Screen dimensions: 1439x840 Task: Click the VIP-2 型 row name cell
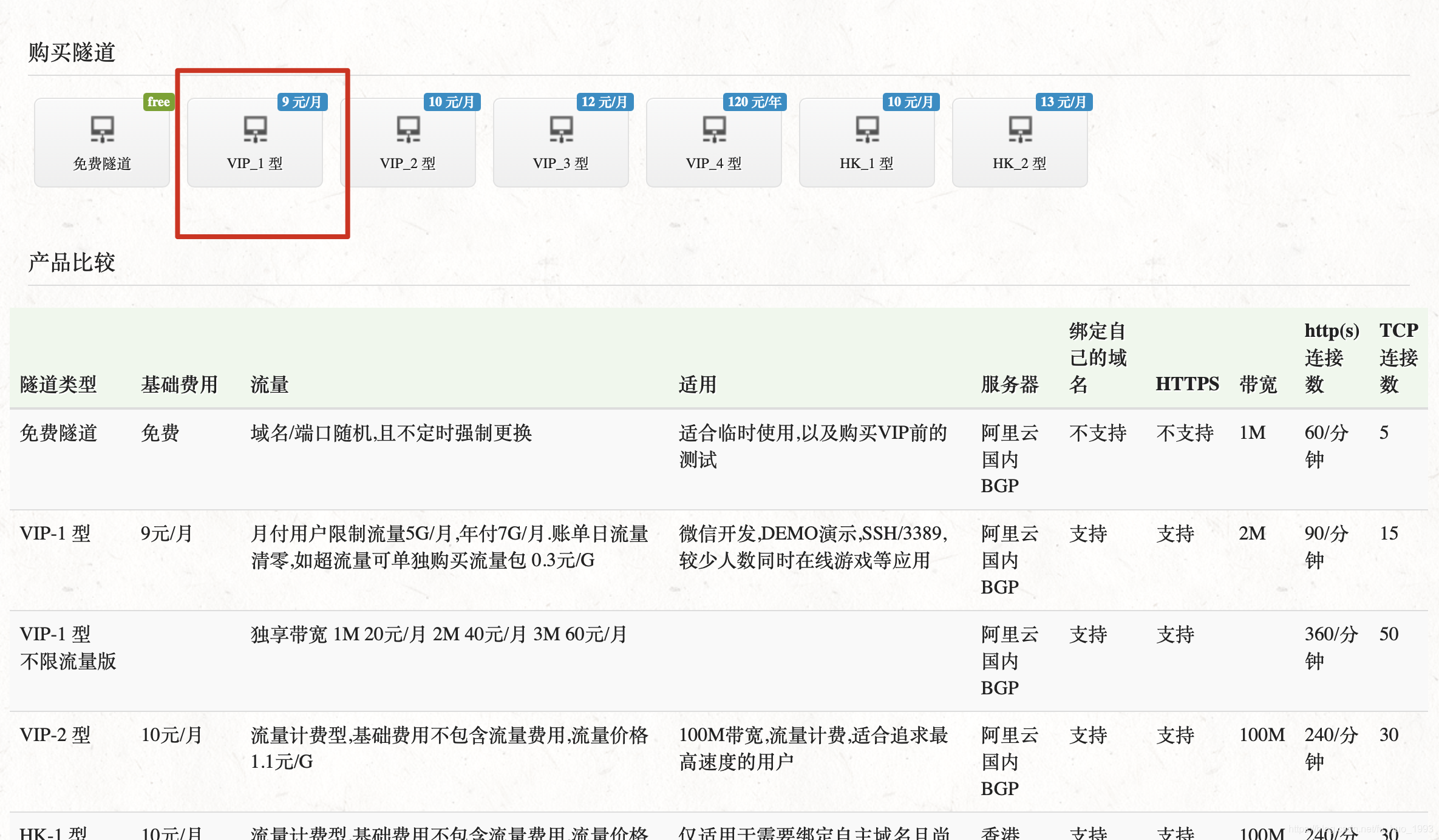[x=55, y=735]
